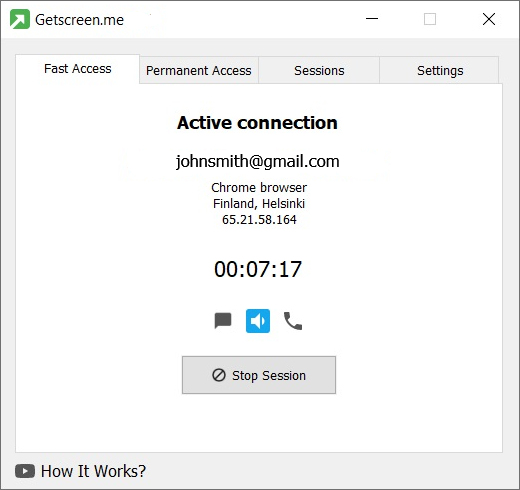The image size is (520, 490).
Task: Click the Stop Session button
Action: [x=259, y=375]
